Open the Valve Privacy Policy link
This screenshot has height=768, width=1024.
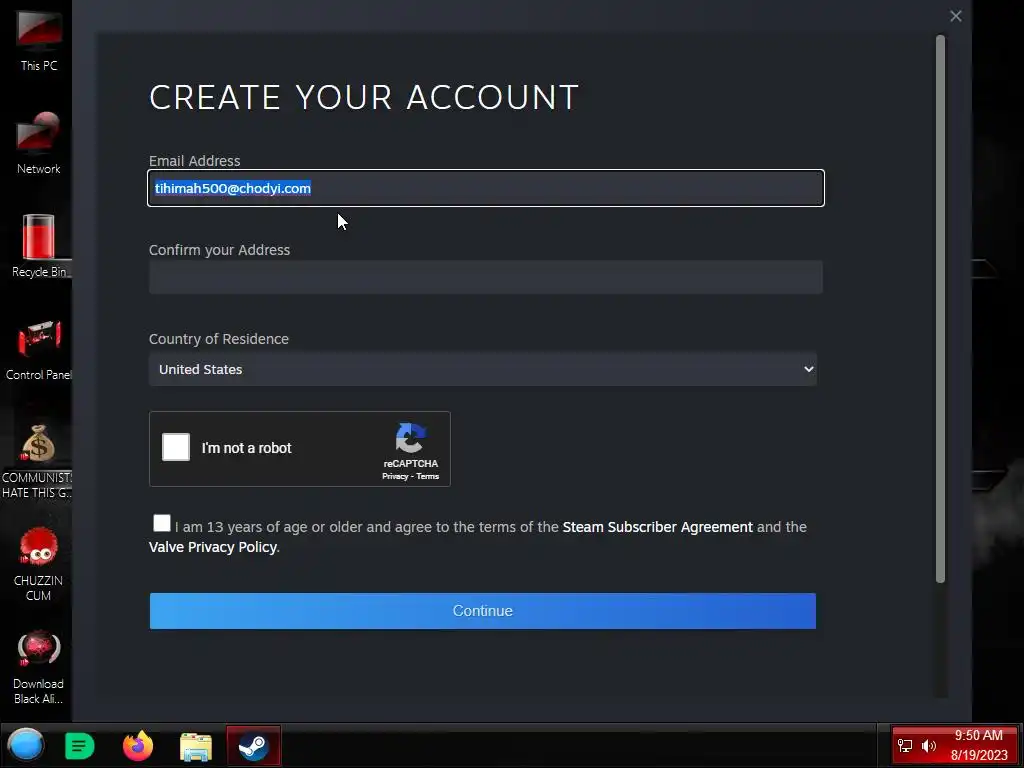point(212,547)
